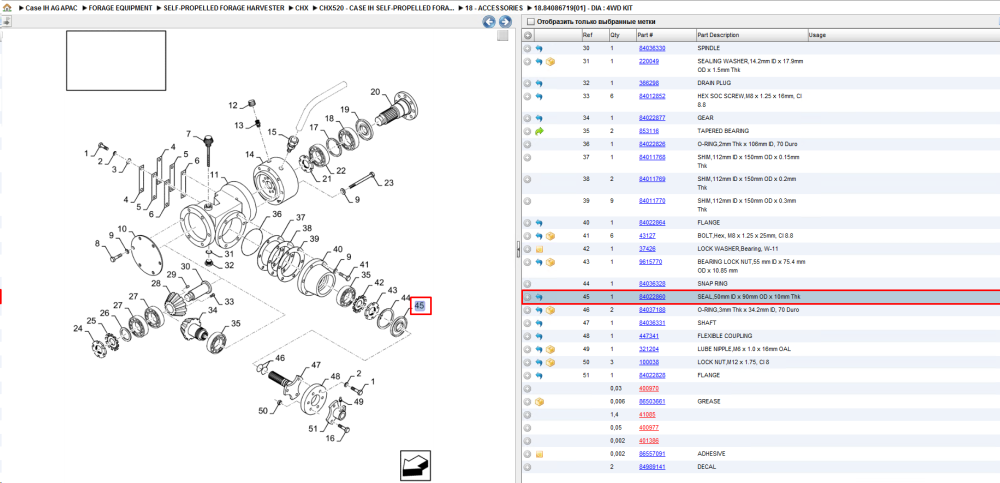This screenshot has height=483, width=1000.
Task: Click the large arrow icon below the diagram
Action: click(x=415, y=465)
